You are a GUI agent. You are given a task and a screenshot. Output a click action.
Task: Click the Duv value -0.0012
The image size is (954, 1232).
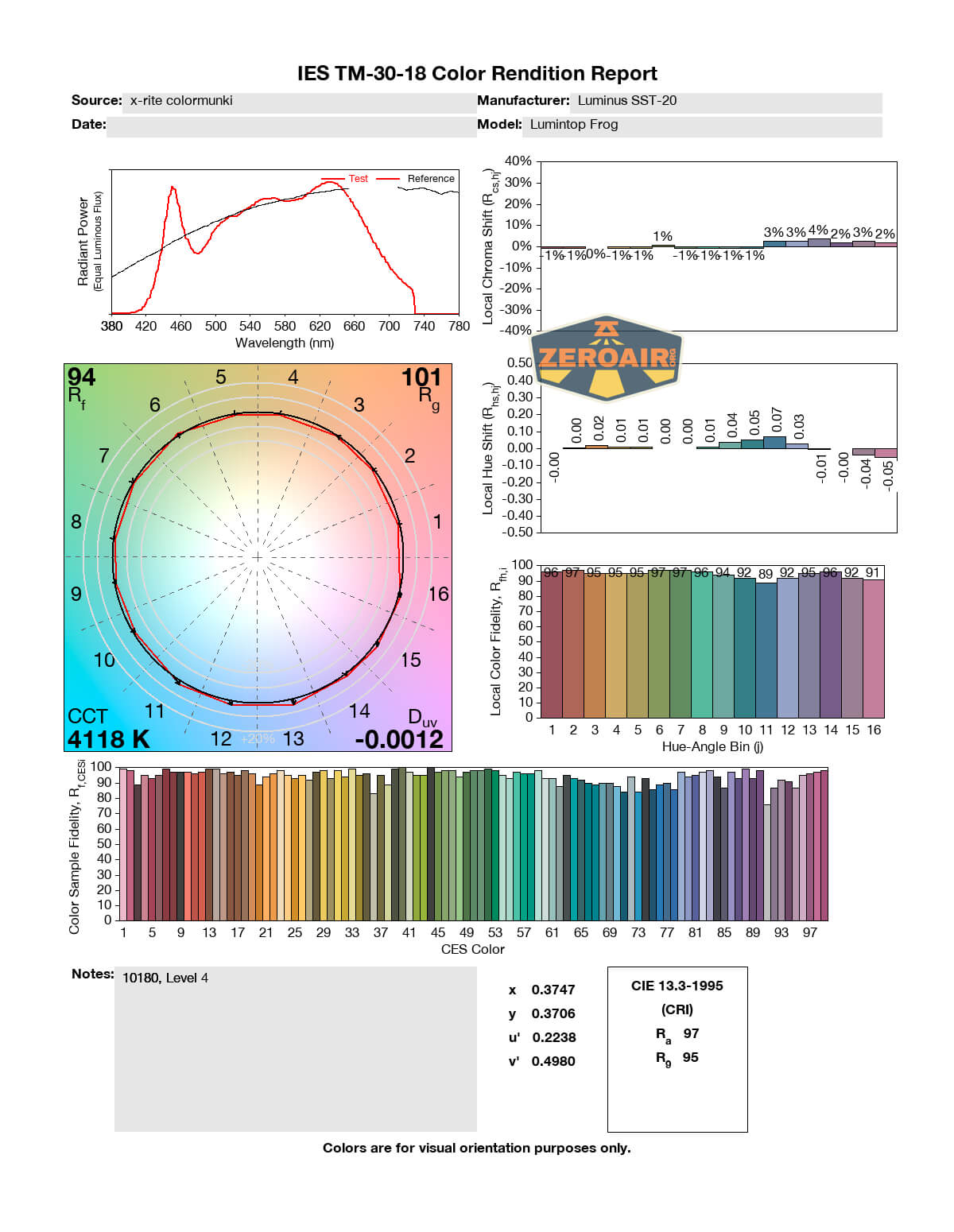[399, 739]
